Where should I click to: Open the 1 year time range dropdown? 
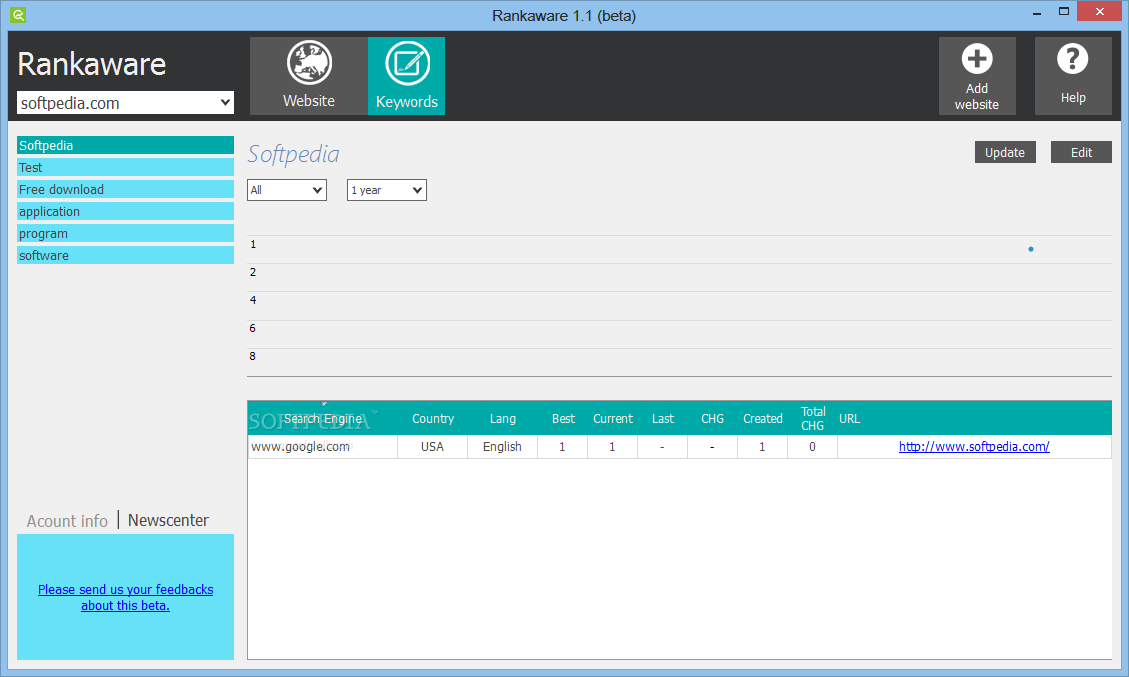(387, 190)
